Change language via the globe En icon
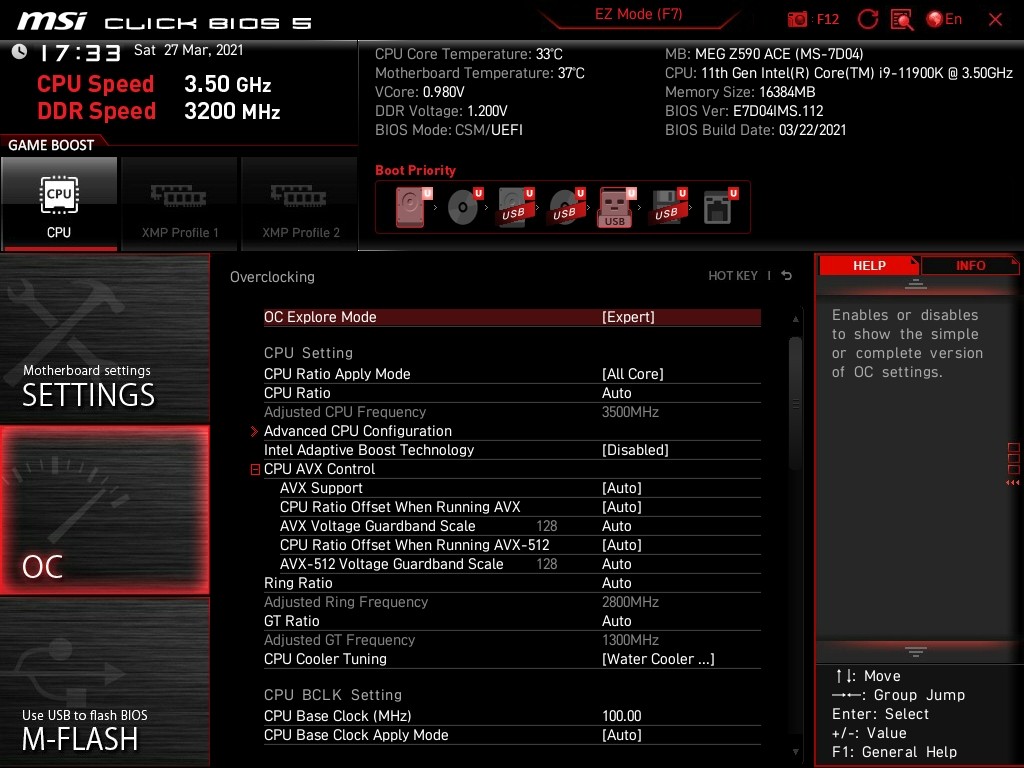 [x=944, y=19]
